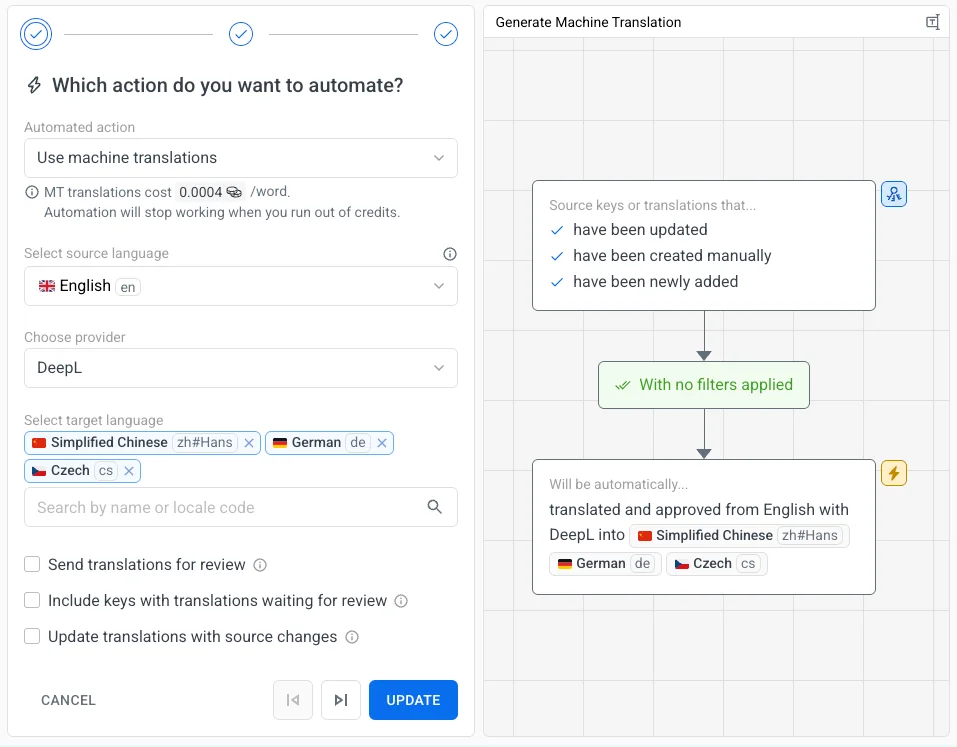Click info icon next to Send translations for review

point(260,565)
